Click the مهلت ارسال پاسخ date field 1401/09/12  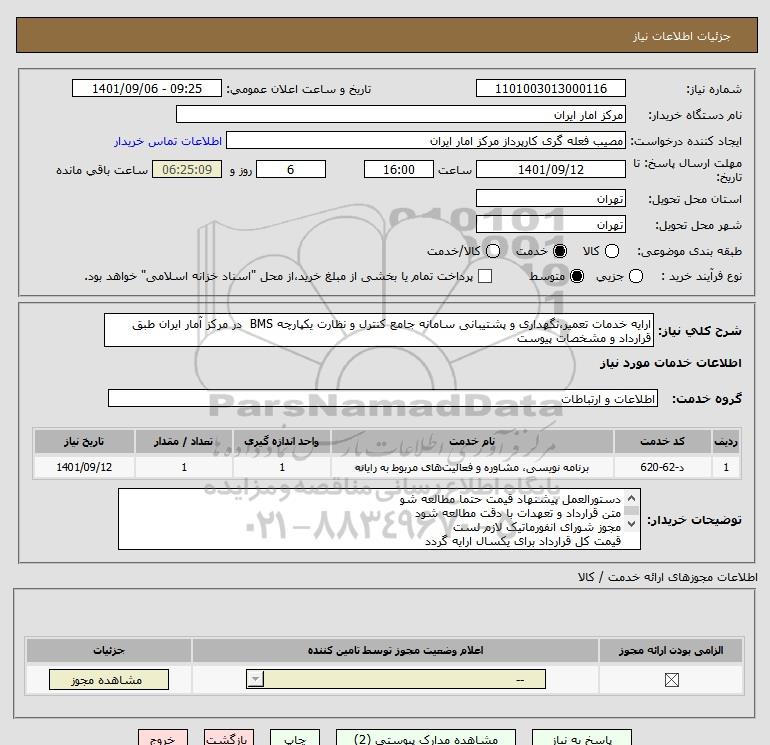pyautogui.click(x=550, y=169)
